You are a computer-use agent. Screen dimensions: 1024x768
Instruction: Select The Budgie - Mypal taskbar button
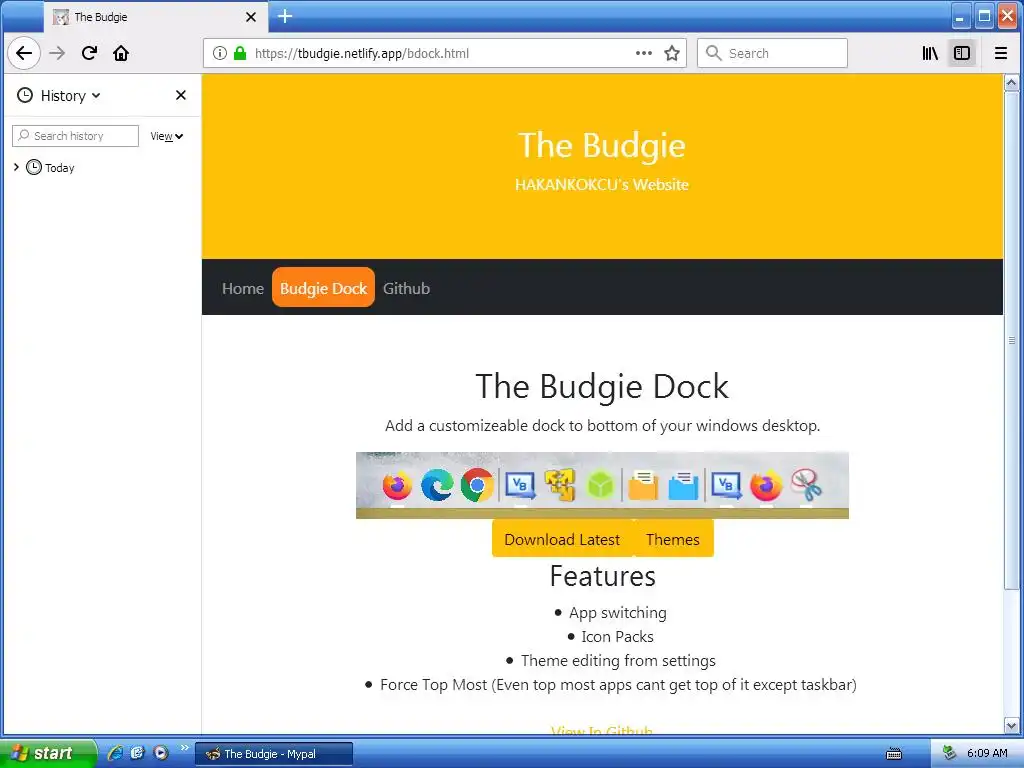pyautogui.click(x=274, y=754)
